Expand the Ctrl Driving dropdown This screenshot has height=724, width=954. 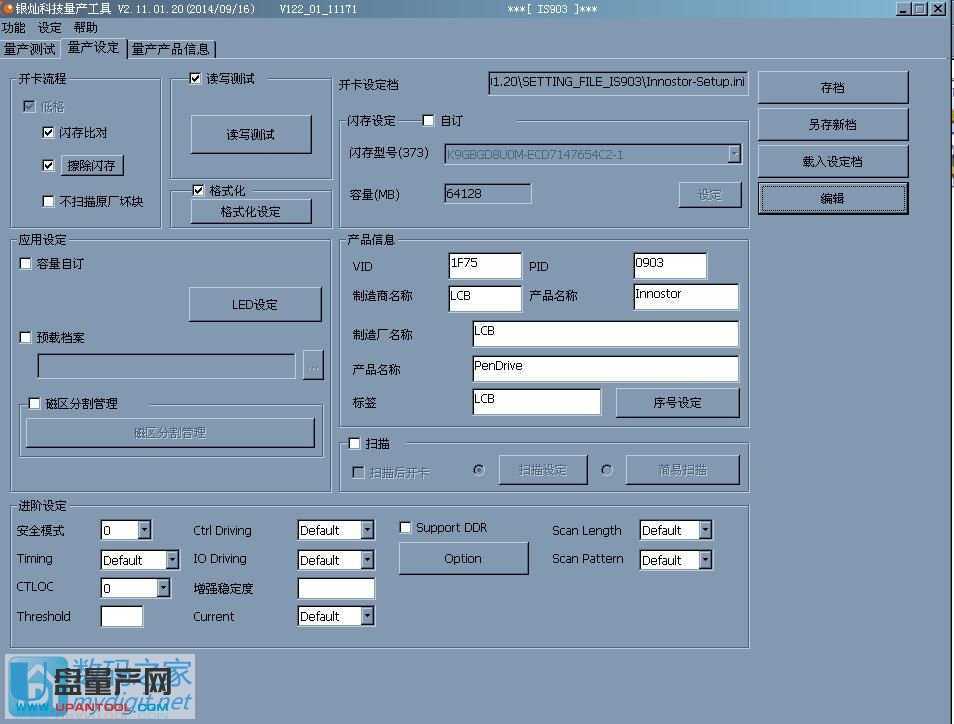click(366, 530)
